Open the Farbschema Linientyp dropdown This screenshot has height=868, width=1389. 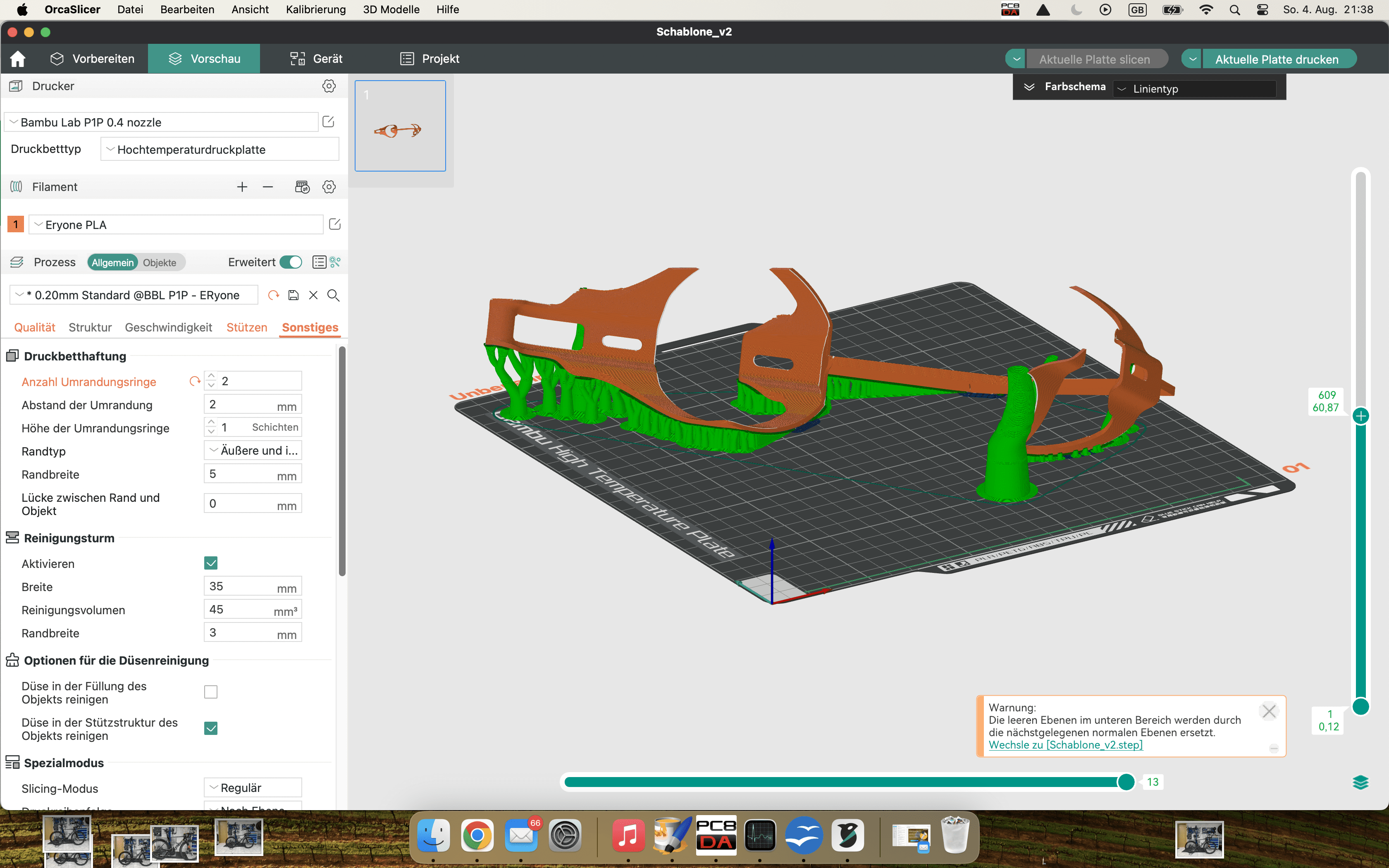(1194, 89)
